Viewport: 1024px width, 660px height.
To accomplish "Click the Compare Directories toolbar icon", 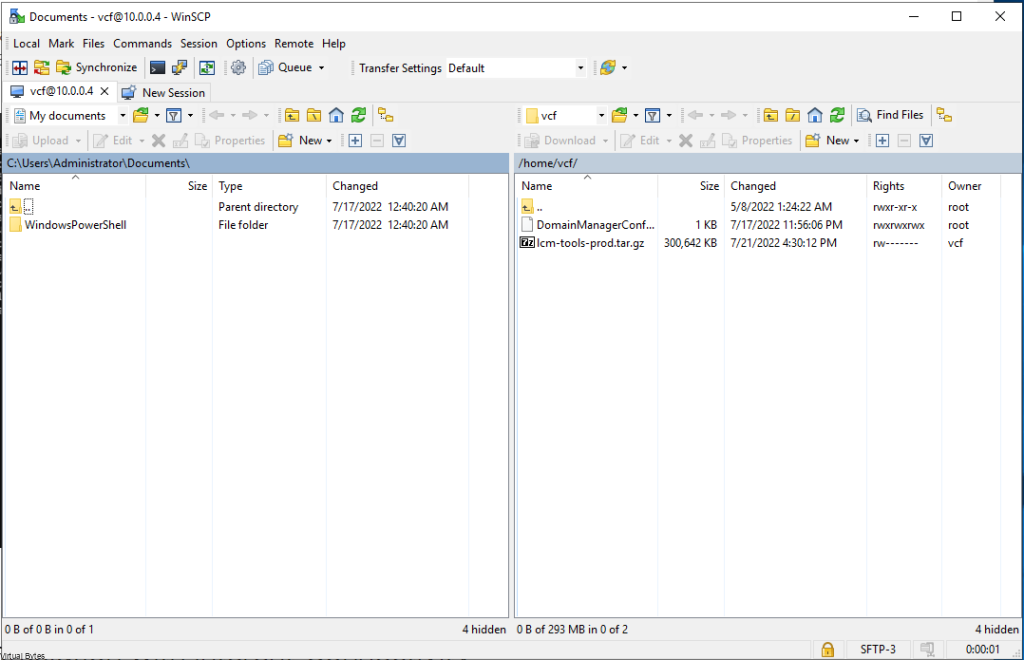I will pos(20,68).
